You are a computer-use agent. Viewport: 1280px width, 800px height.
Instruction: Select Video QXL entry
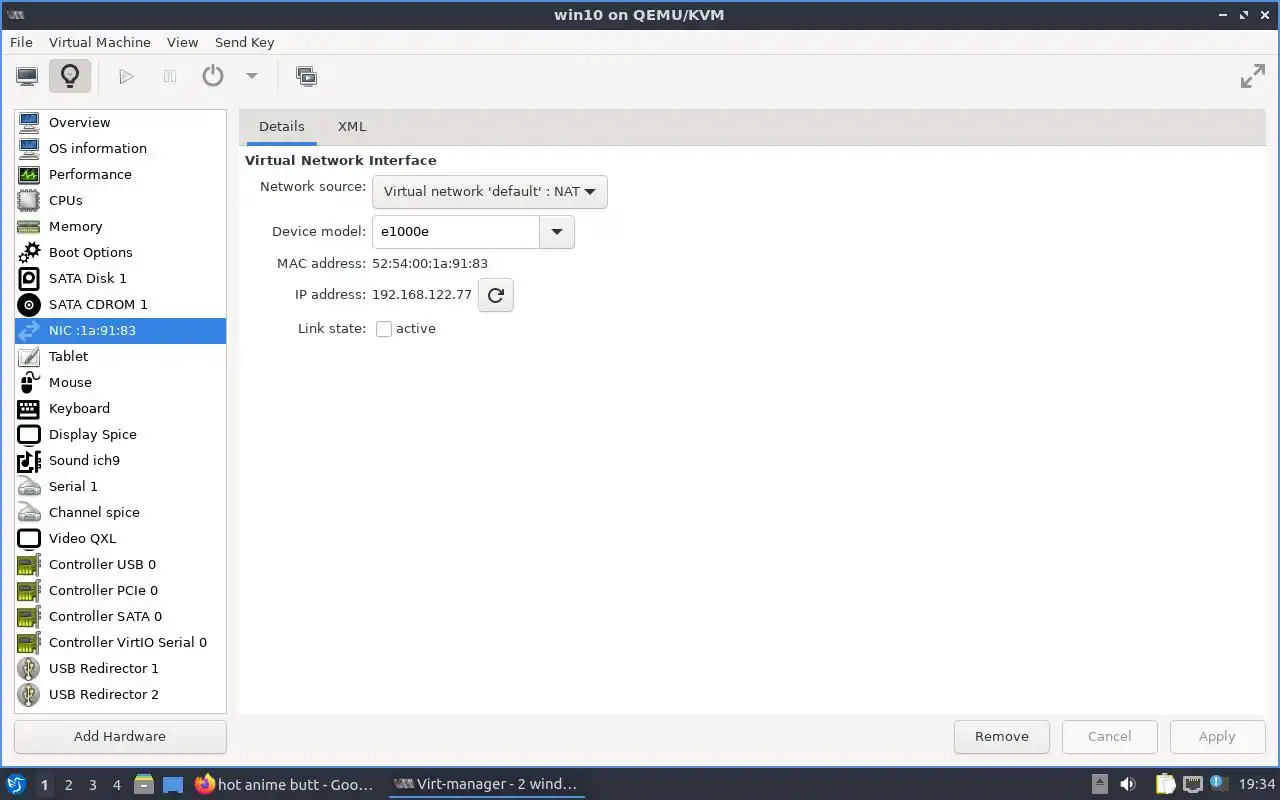[x=120, y=538]
